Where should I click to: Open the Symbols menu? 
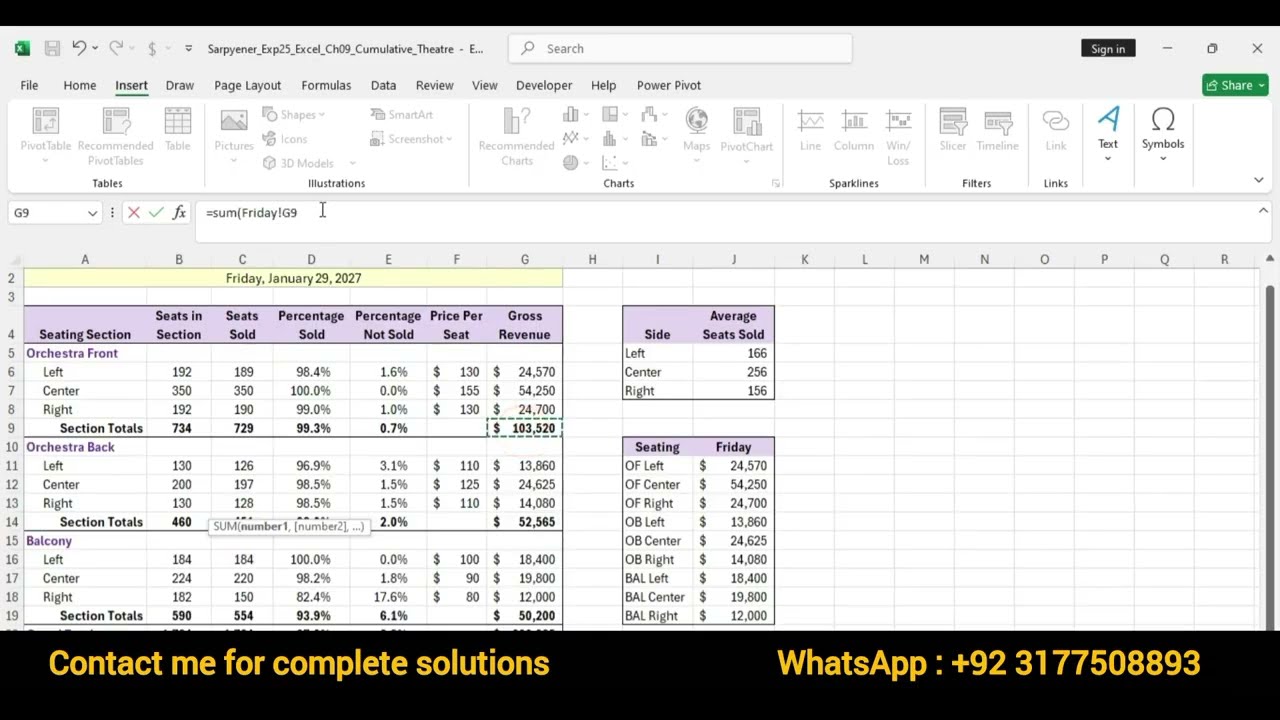tap(1163, 134)
